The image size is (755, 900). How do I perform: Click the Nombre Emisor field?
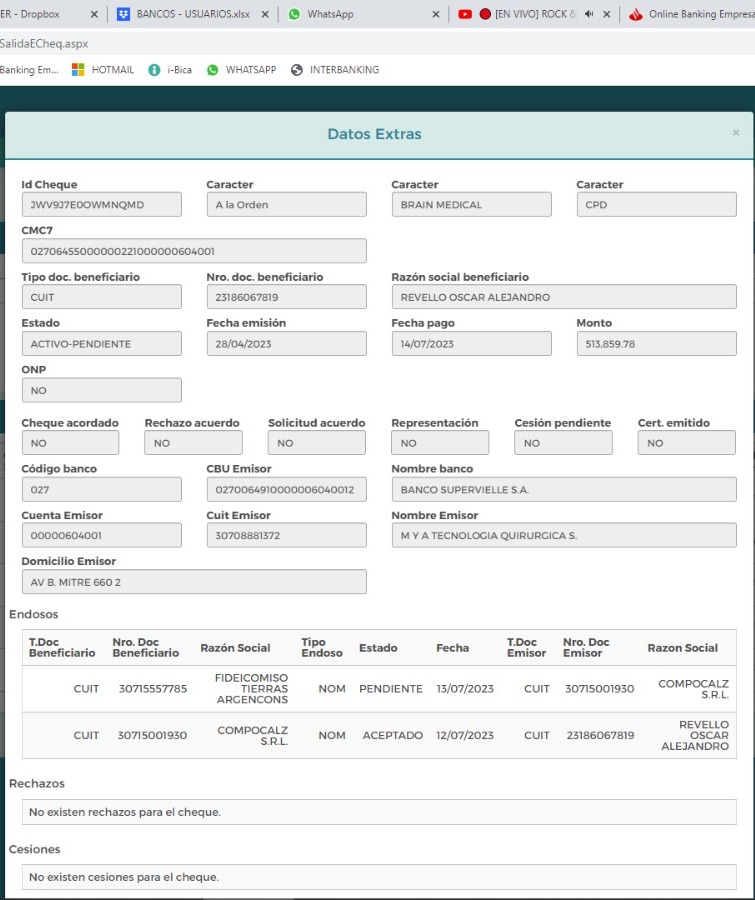pos(564,536)
